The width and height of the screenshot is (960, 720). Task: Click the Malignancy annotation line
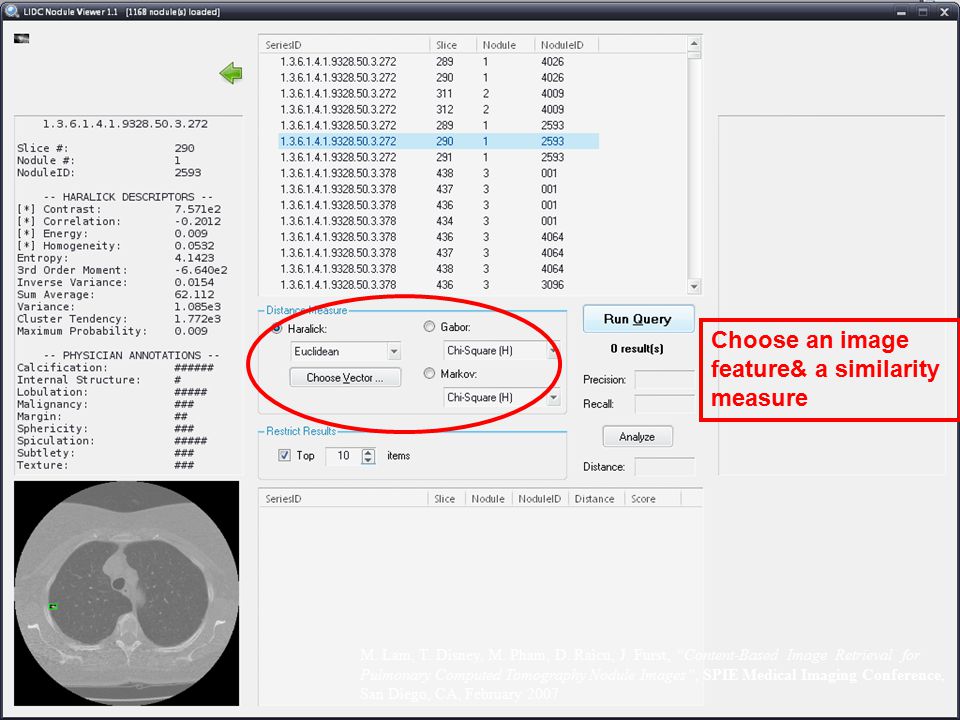[105, 404]
